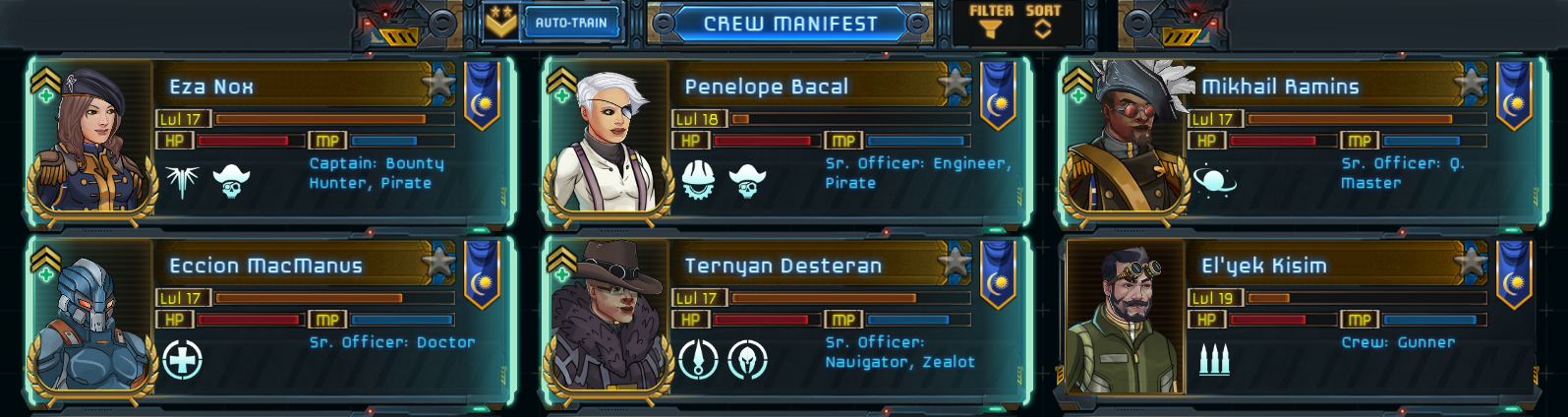Click Mikhail Ramins' Quartermaster planet icon

point(1214,180)
